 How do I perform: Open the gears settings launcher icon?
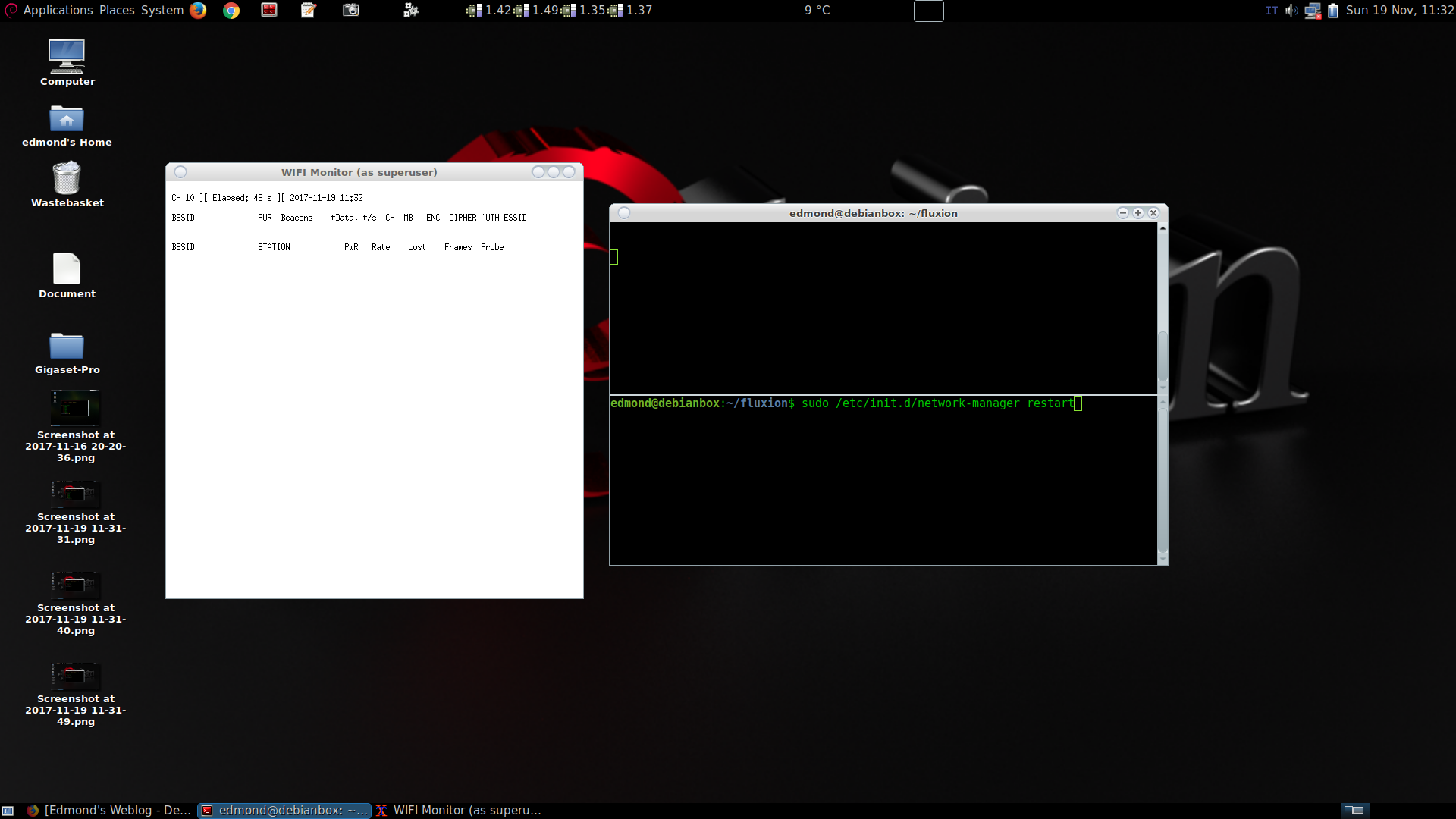pos(411,10)
